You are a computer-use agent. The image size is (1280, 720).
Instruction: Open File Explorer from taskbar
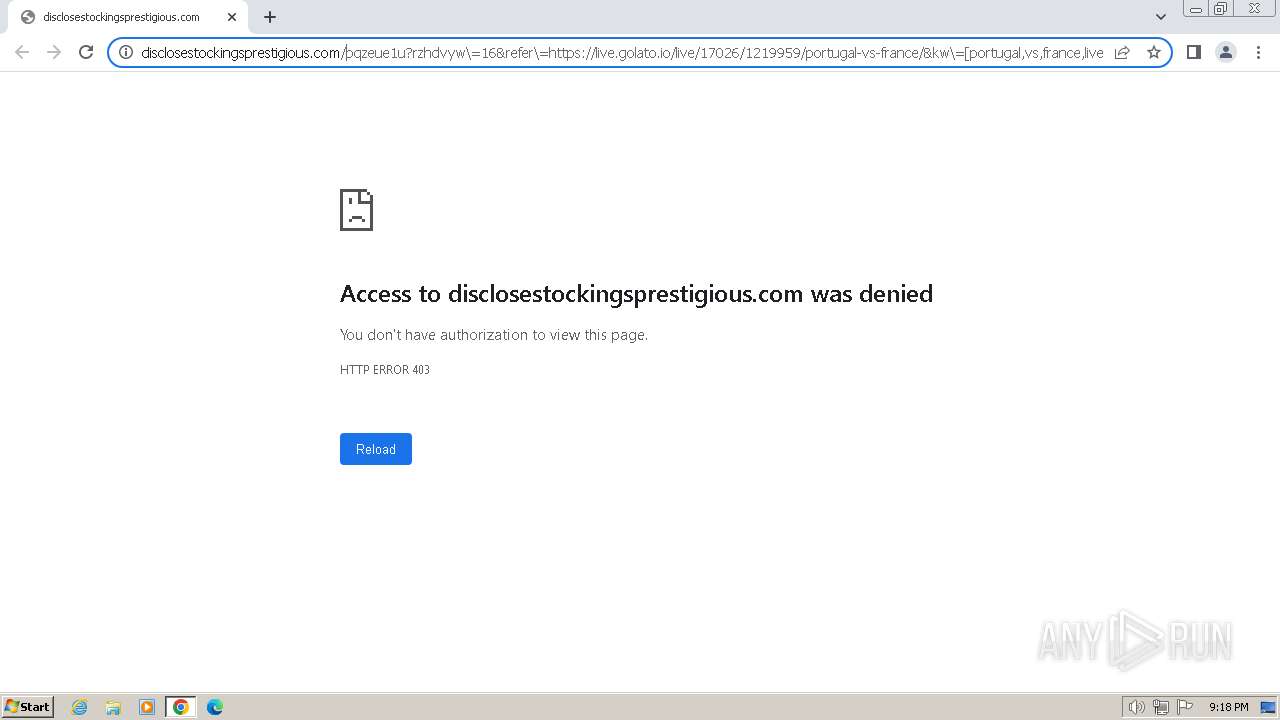coord(113,707)
